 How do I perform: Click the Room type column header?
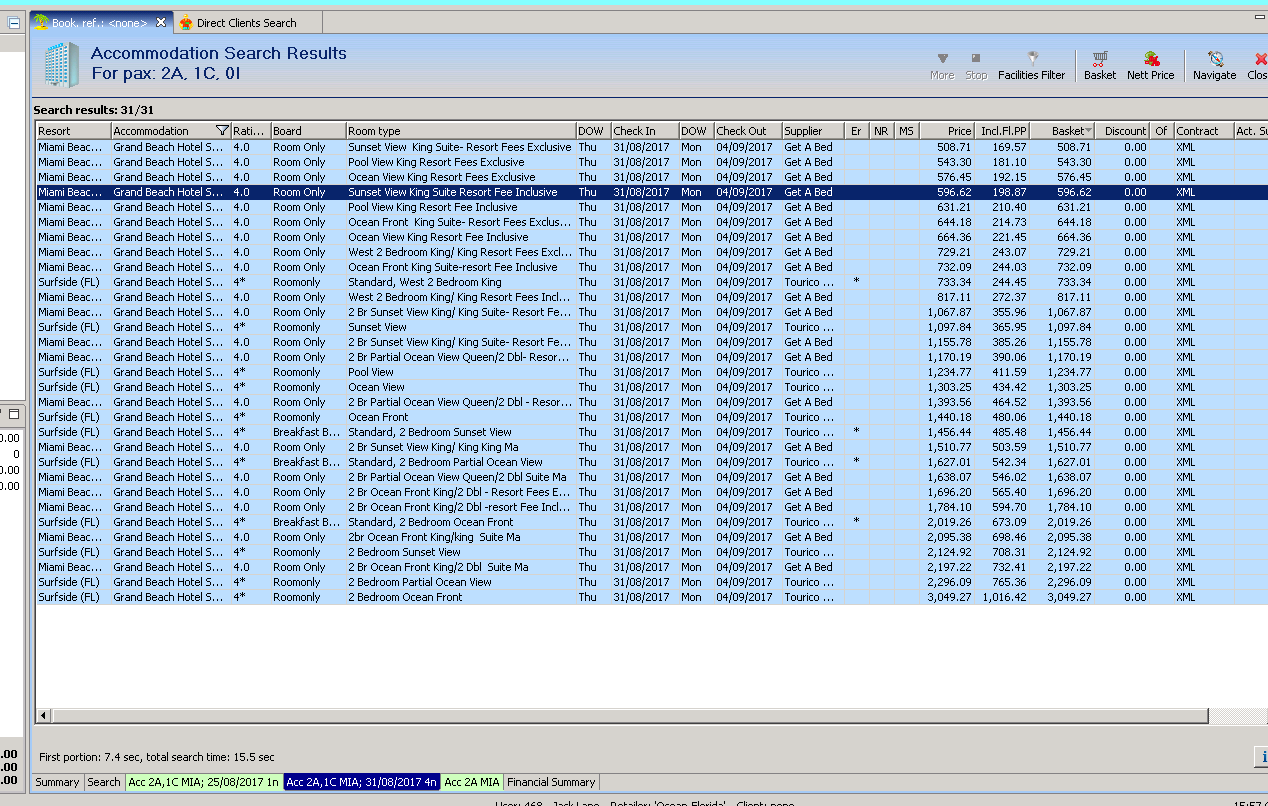(x=460, y=131)
